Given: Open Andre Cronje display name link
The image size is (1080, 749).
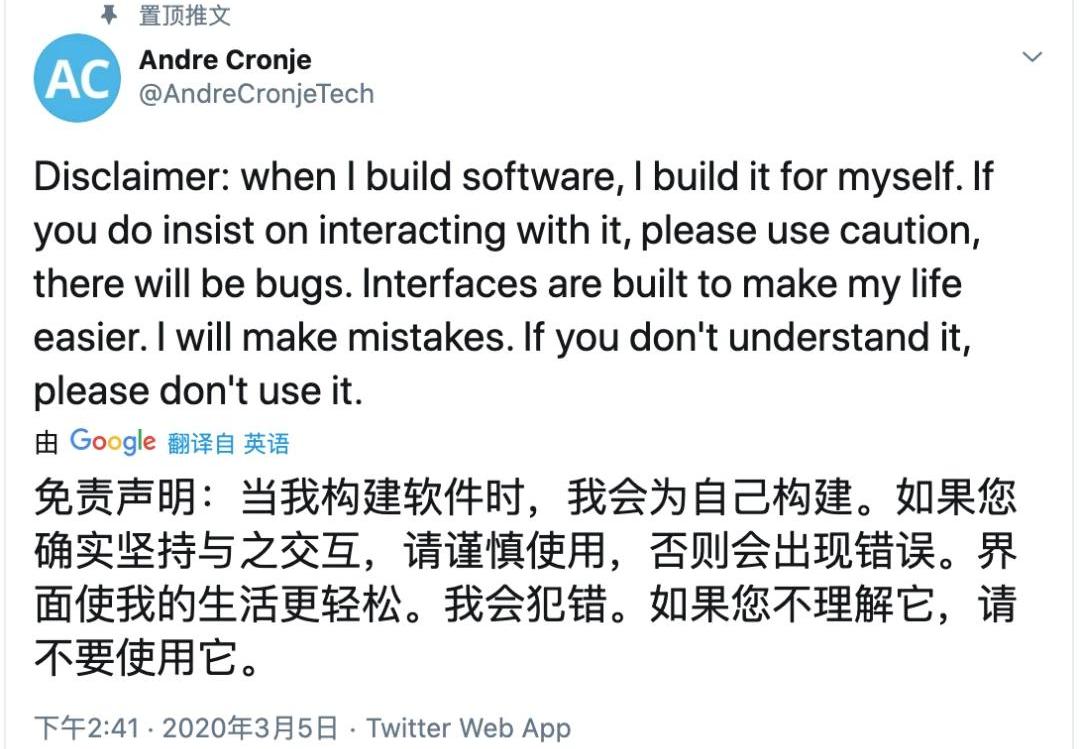Looking at the screenshot, I should click(x=225, y=59).
